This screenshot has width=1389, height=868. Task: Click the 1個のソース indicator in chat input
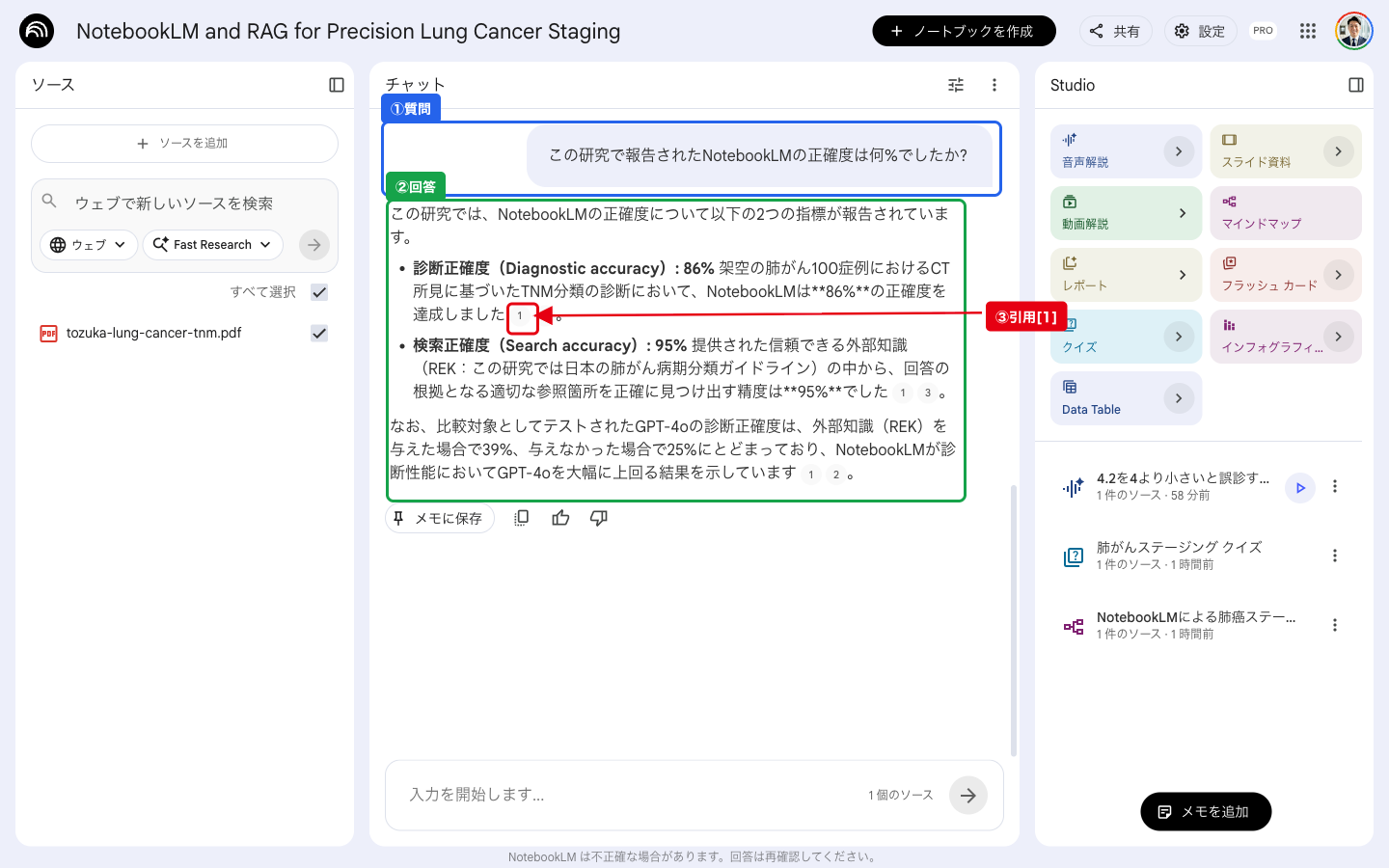tap(900, 796)
